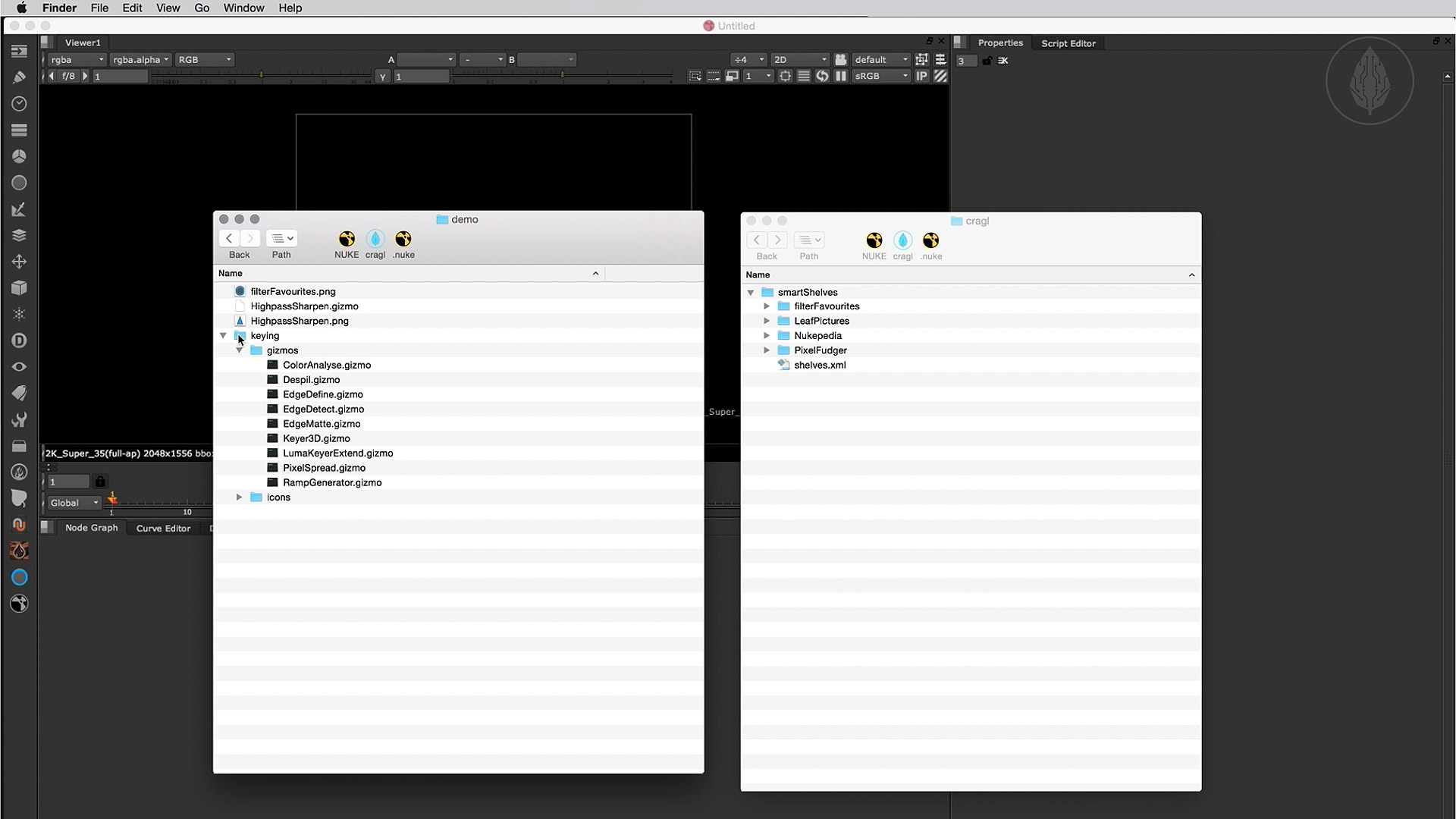Toggle the proxy mode button in viewer

click(x=732, y=76)
